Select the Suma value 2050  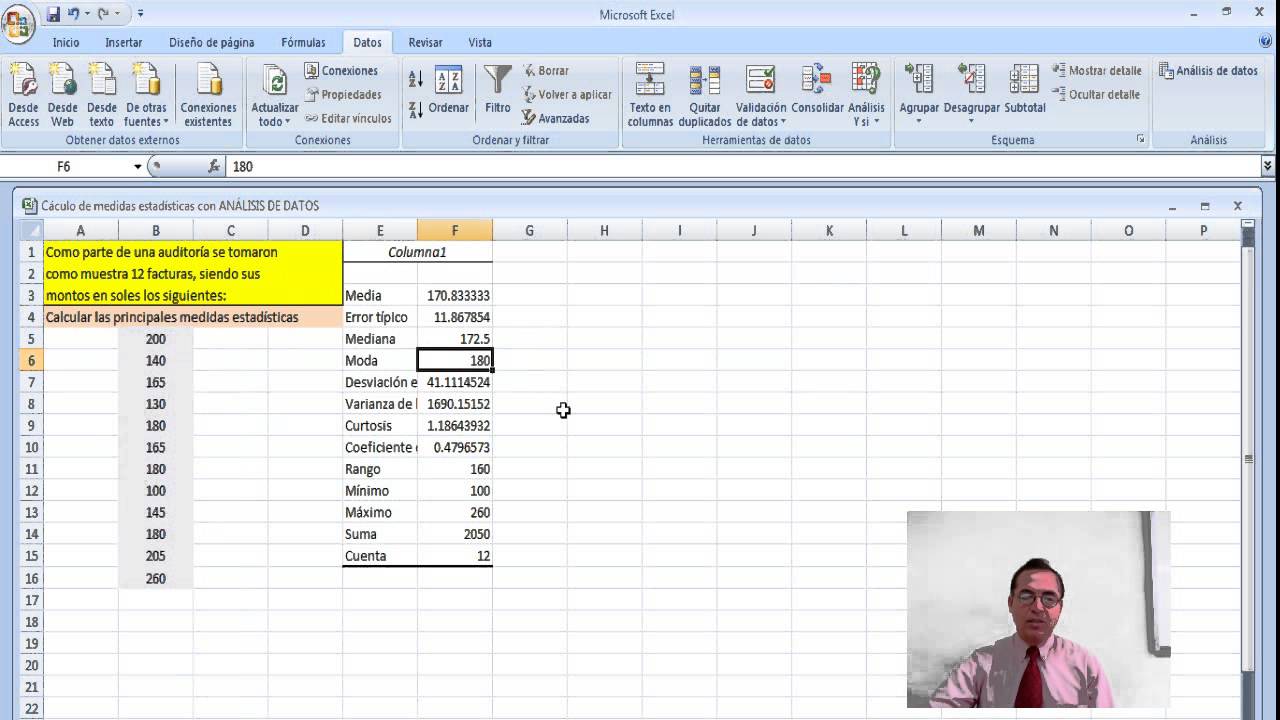(455, 535)
